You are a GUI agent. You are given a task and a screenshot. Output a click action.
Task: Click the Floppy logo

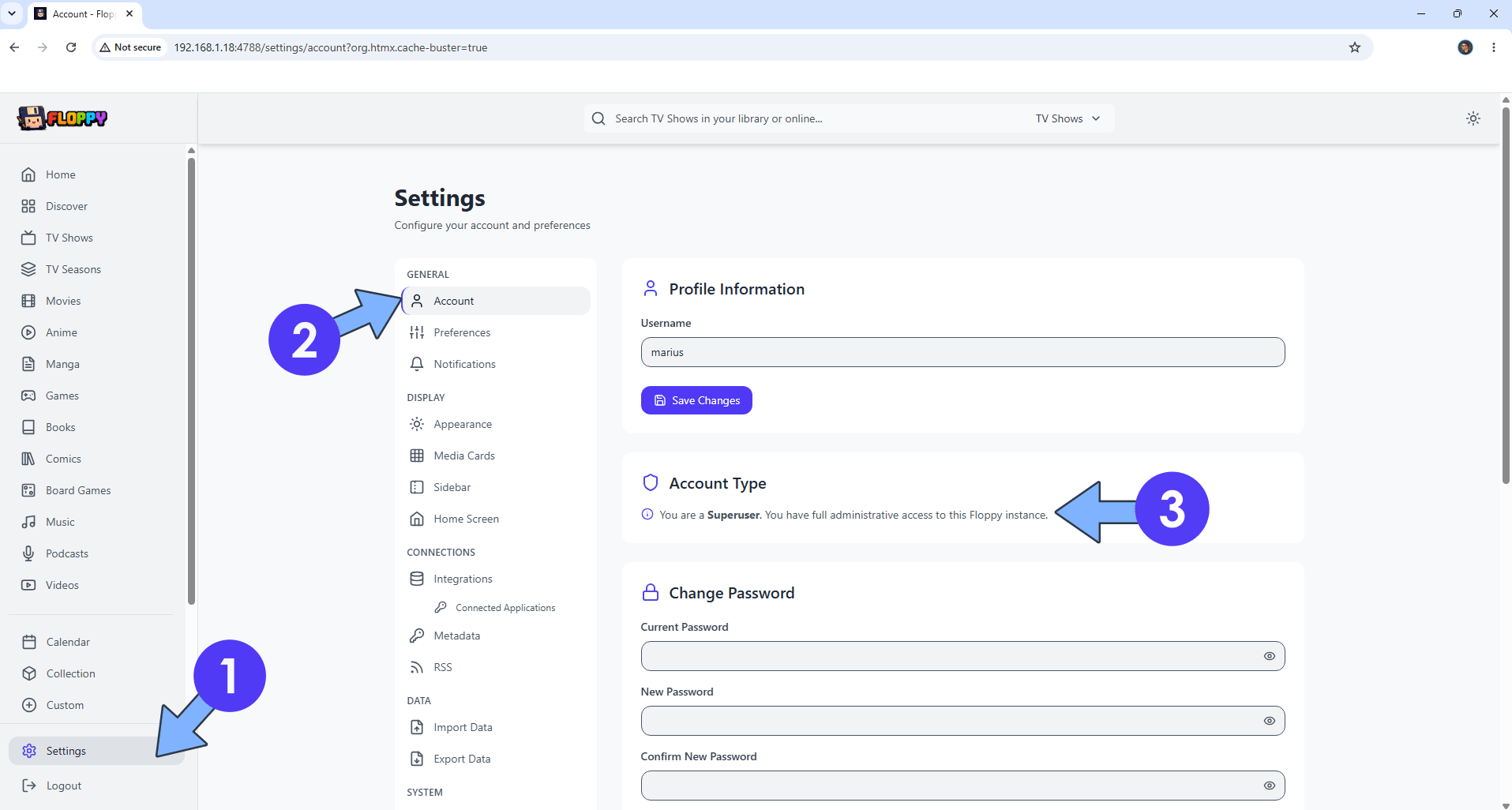click(62, 118)
